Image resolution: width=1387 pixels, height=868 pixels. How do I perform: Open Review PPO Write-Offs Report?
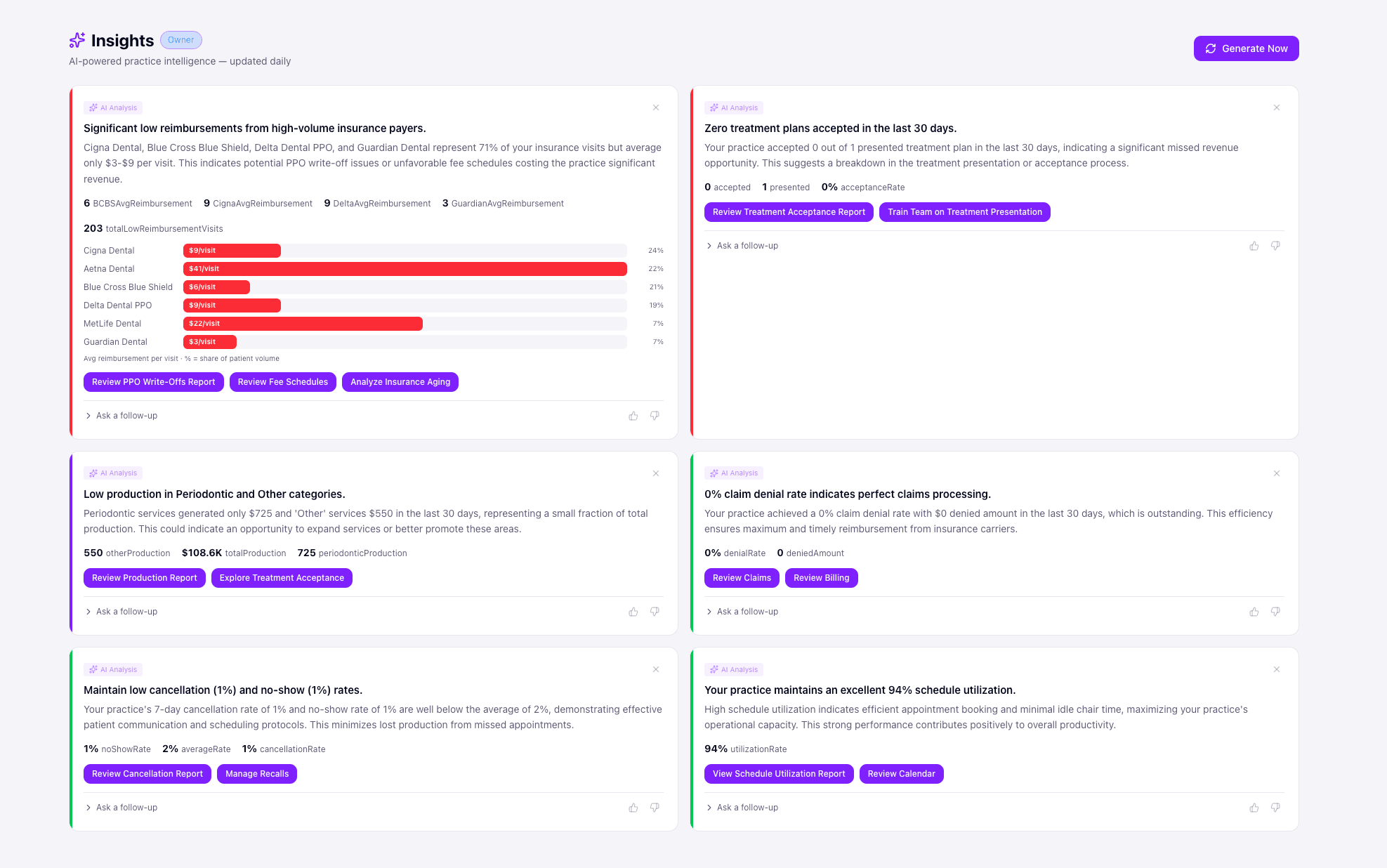tap(154, 382)
